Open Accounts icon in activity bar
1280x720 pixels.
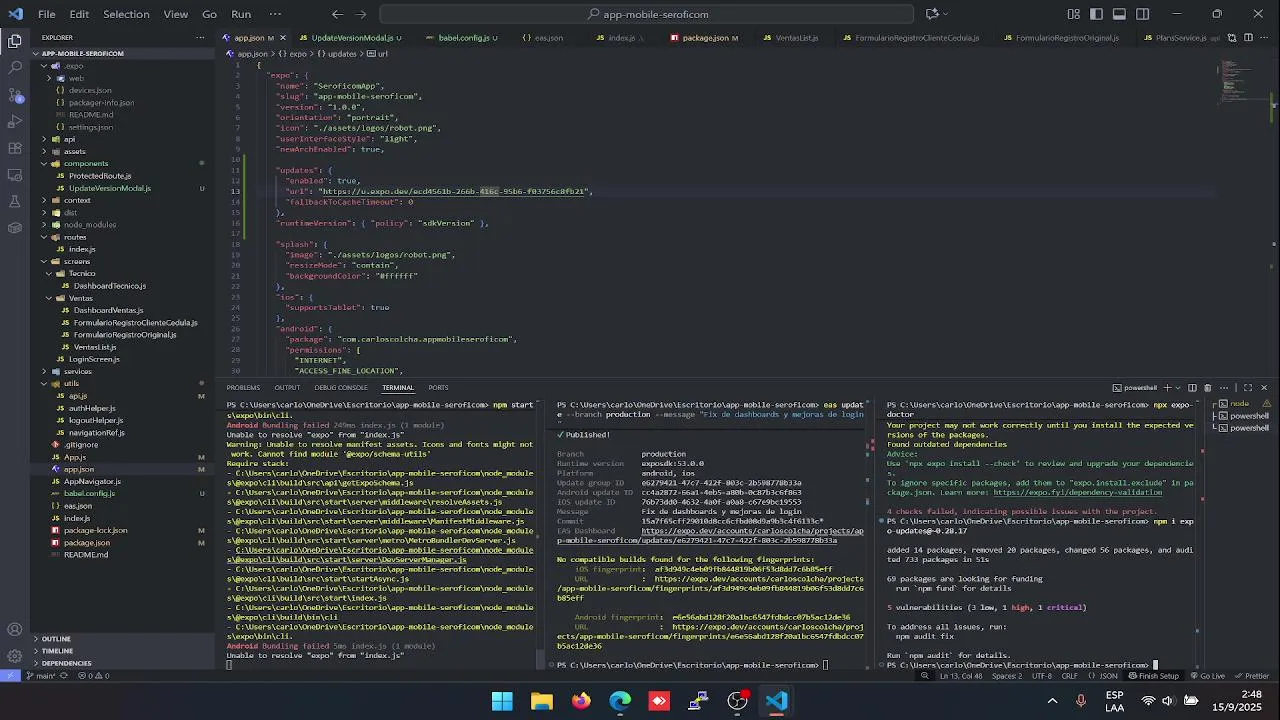coord(15,630)
